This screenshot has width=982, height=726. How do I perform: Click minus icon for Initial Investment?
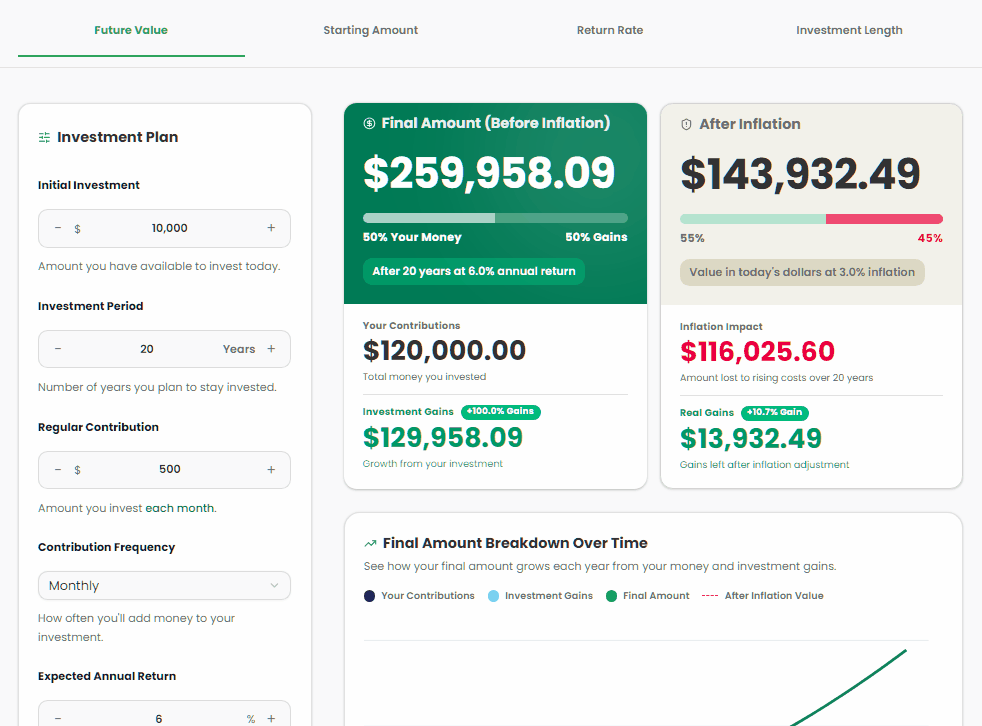click(x=58, y=228)
